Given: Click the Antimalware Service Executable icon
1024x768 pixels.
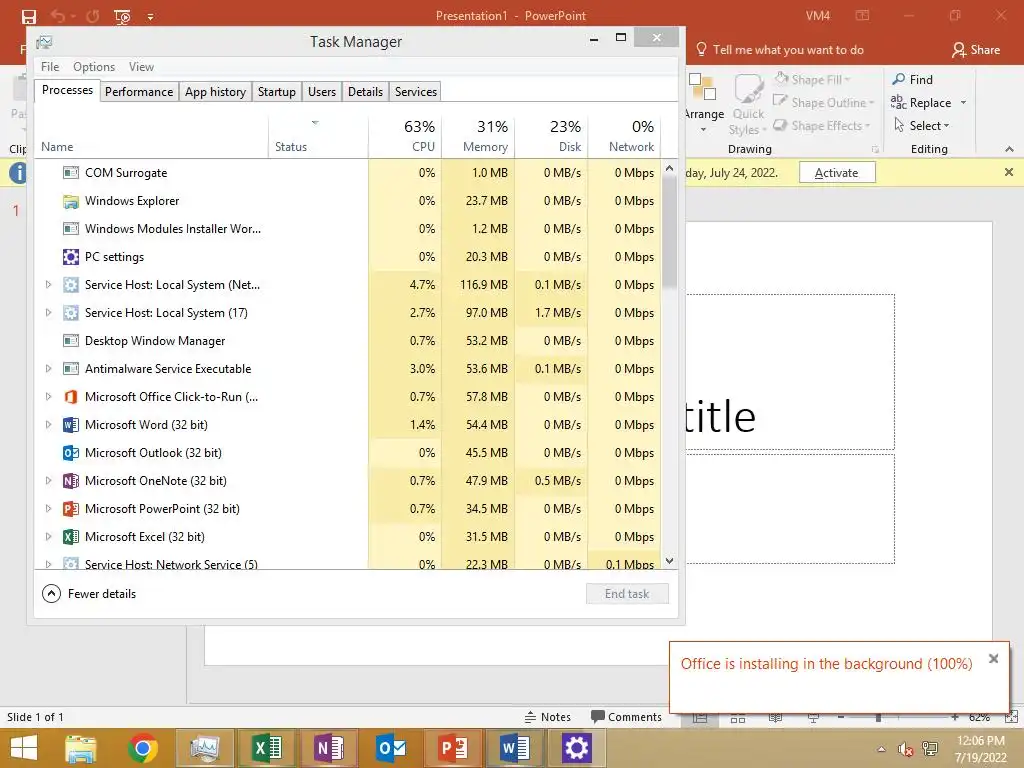Looking at the screenshot, I should coord(71,369).
